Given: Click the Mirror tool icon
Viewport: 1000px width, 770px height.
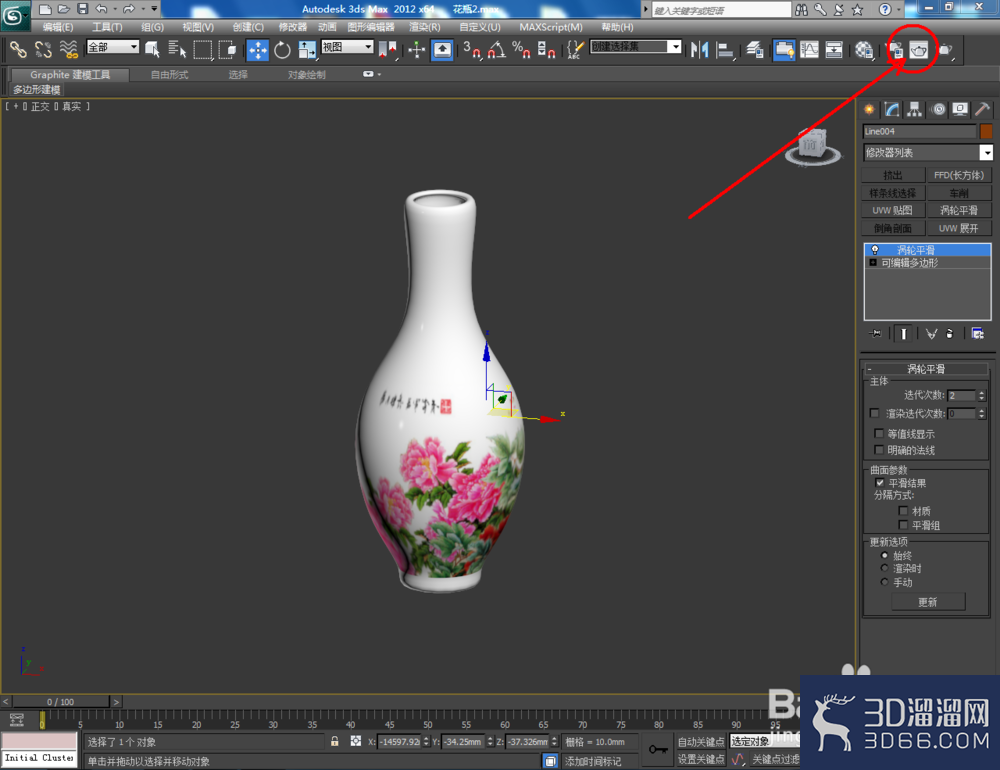Looking at the screenshot, I should tap(700, 50).
